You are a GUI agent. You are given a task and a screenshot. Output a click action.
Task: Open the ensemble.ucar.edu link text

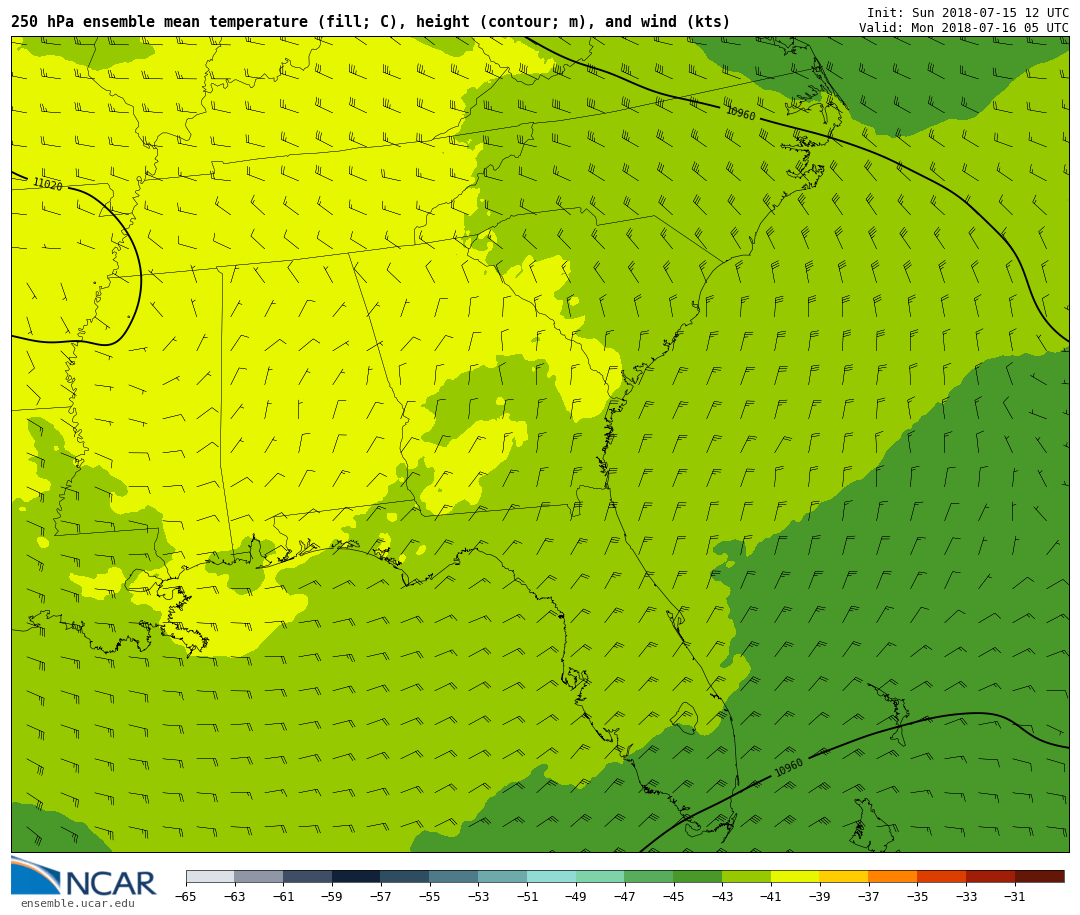click(78, 903)
